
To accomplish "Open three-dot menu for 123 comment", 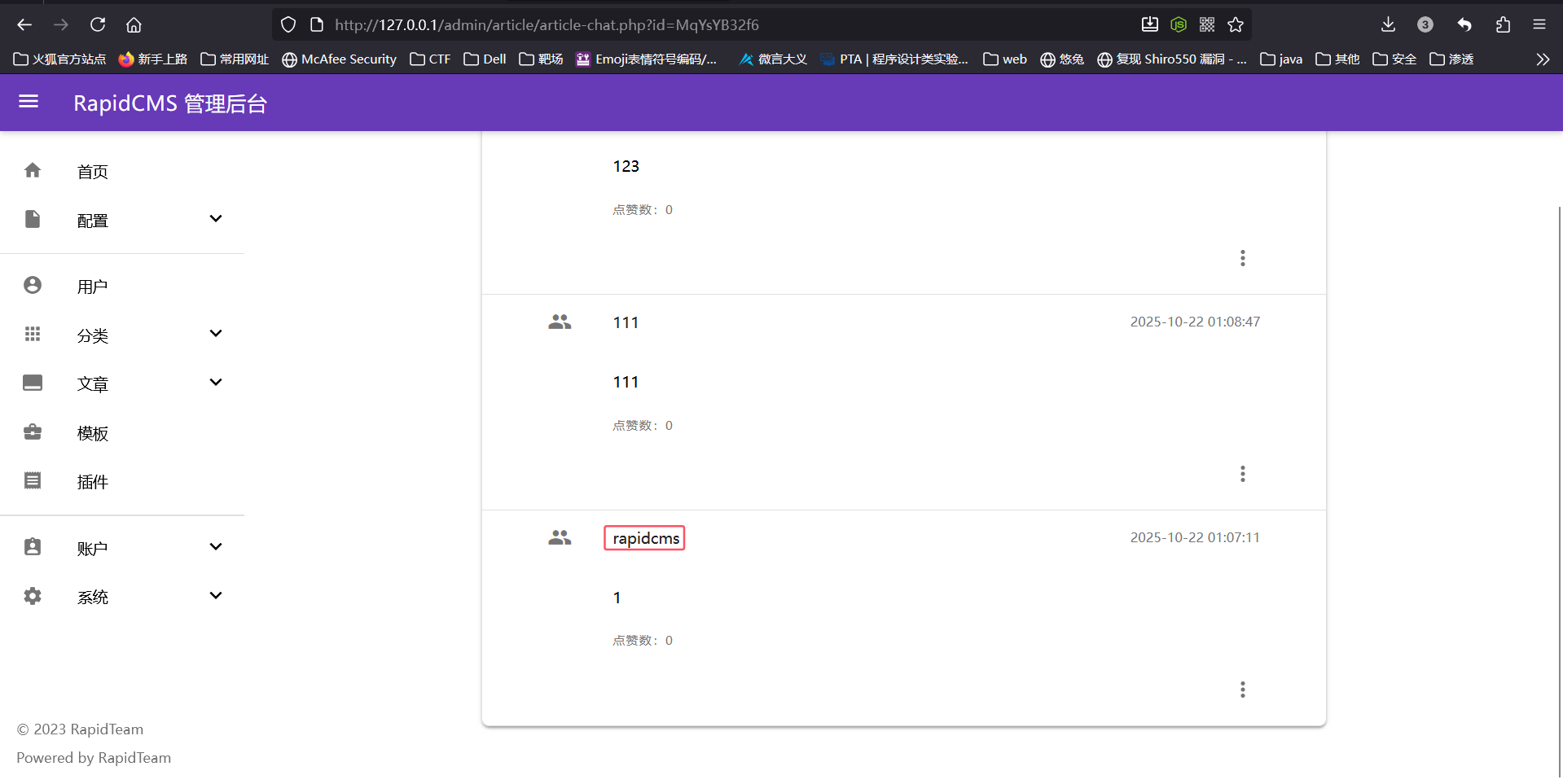I will (1242, 258).
